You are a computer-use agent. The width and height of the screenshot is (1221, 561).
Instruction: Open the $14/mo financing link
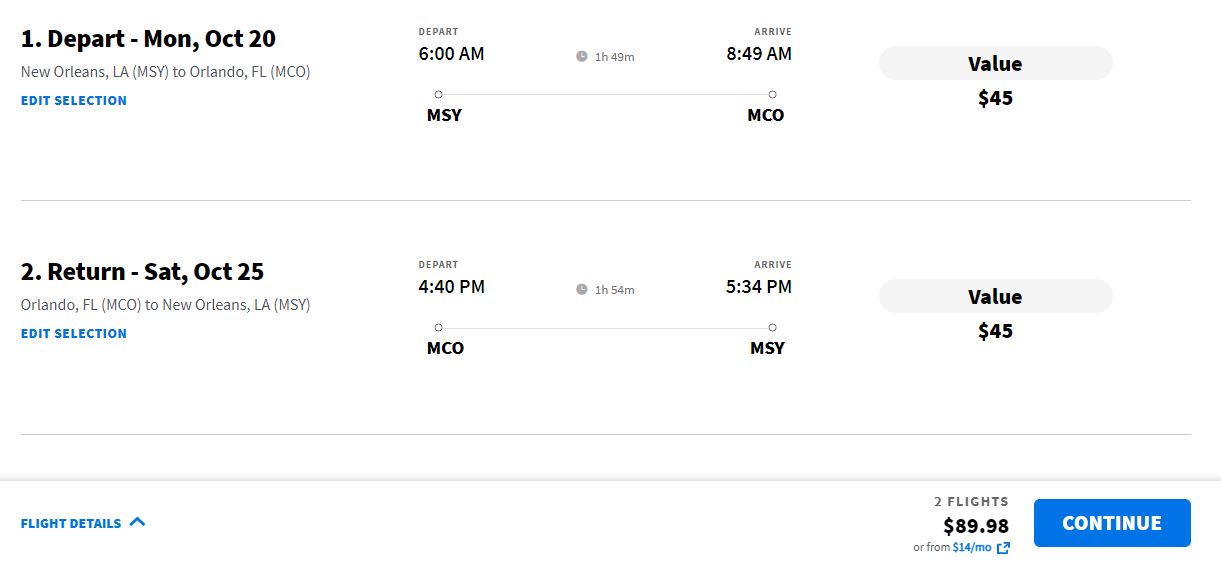(971, 548)
